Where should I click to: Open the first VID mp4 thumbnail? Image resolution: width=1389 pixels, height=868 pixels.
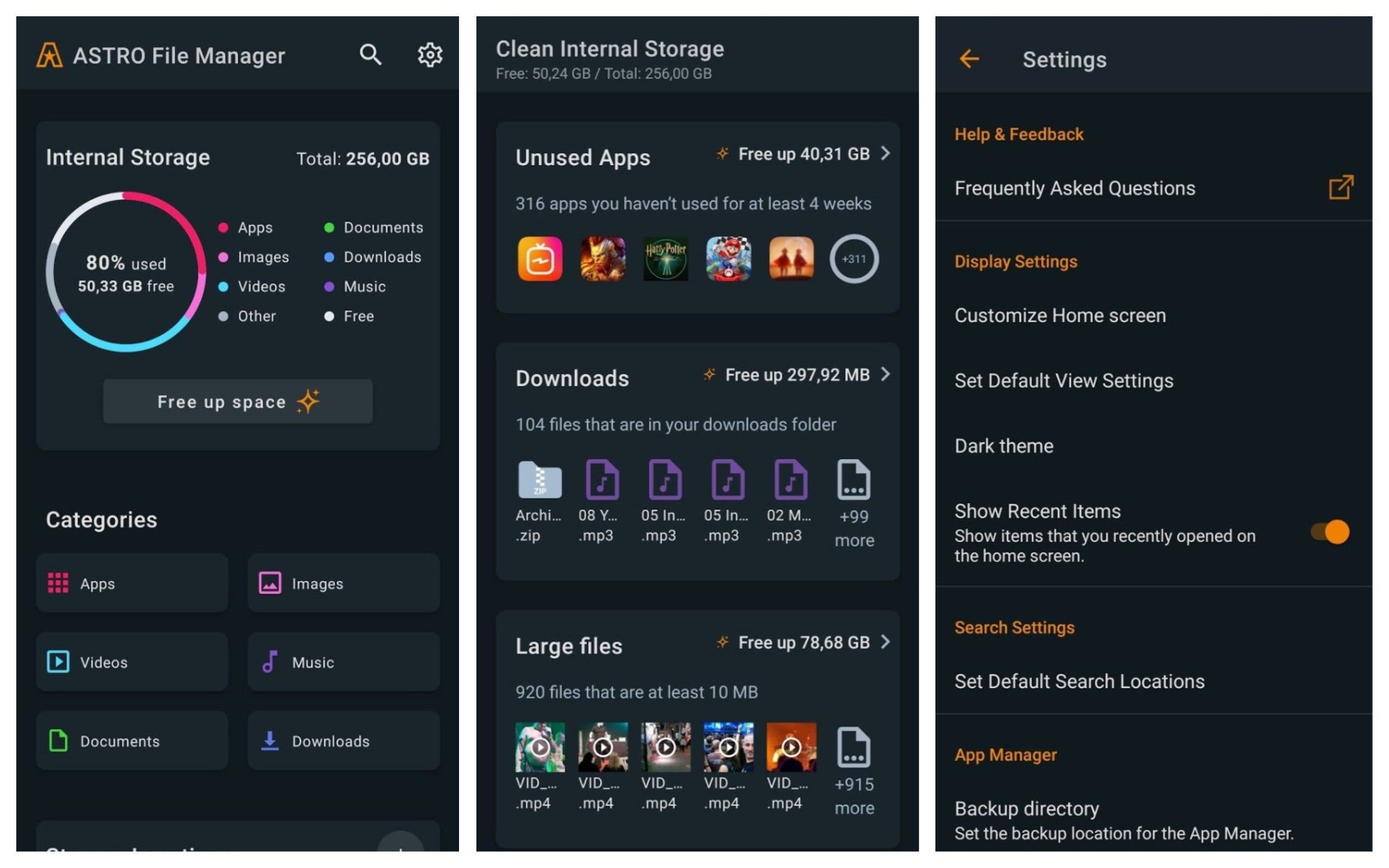point(539,747)
